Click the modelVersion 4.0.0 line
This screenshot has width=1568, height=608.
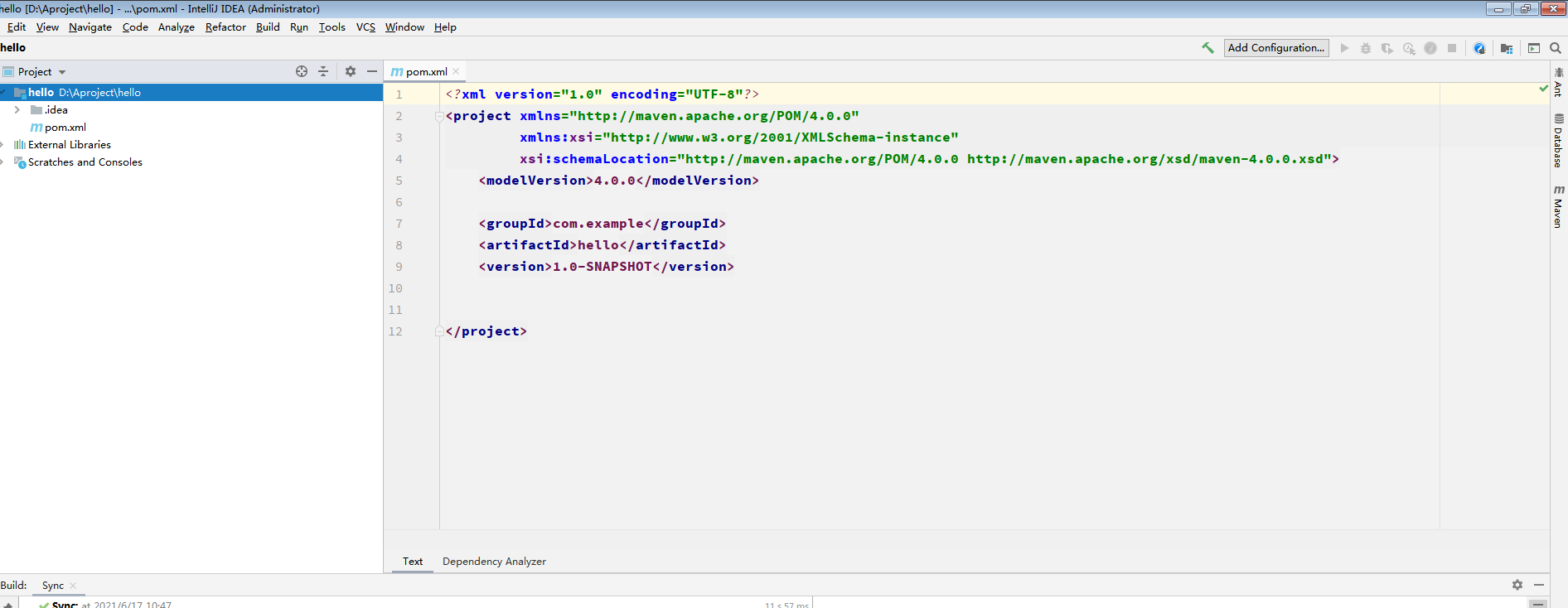point(618,181)
